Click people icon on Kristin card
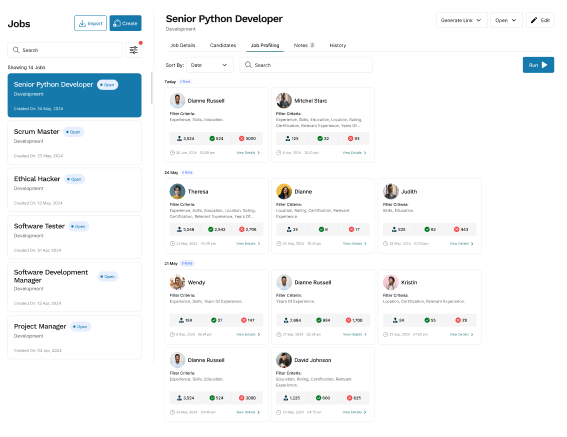 pyautogui.click(x=395, y=320)
